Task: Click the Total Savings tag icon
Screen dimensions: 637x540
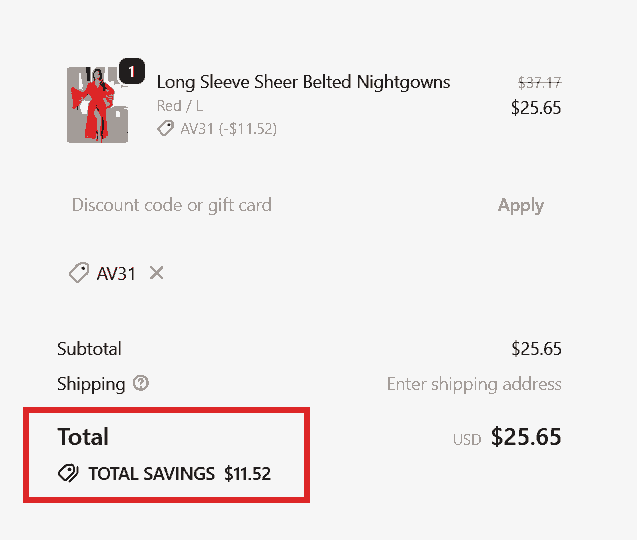Action: click(x=68, y=473)
